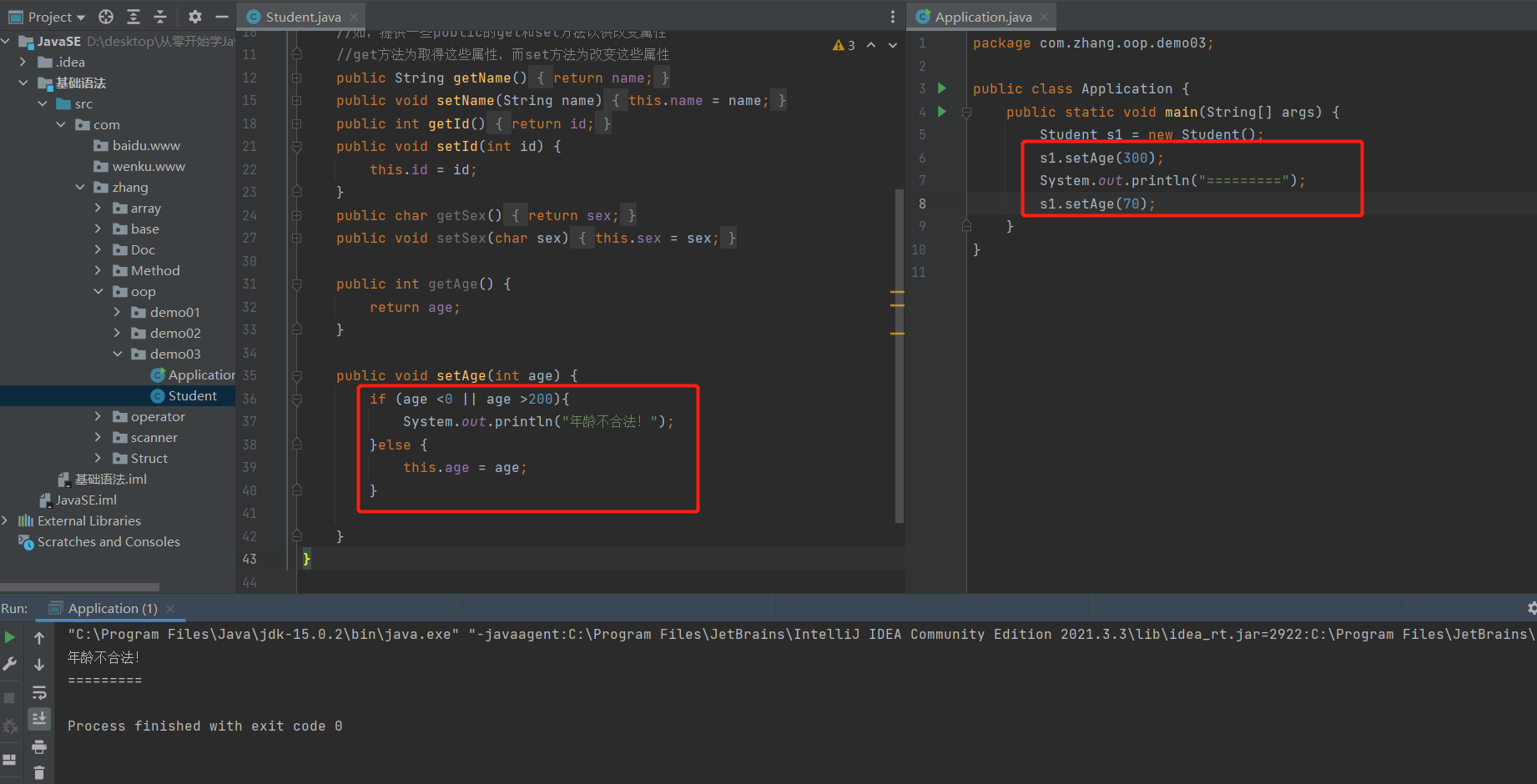Collapse the demo03 package

pos(118,354)
